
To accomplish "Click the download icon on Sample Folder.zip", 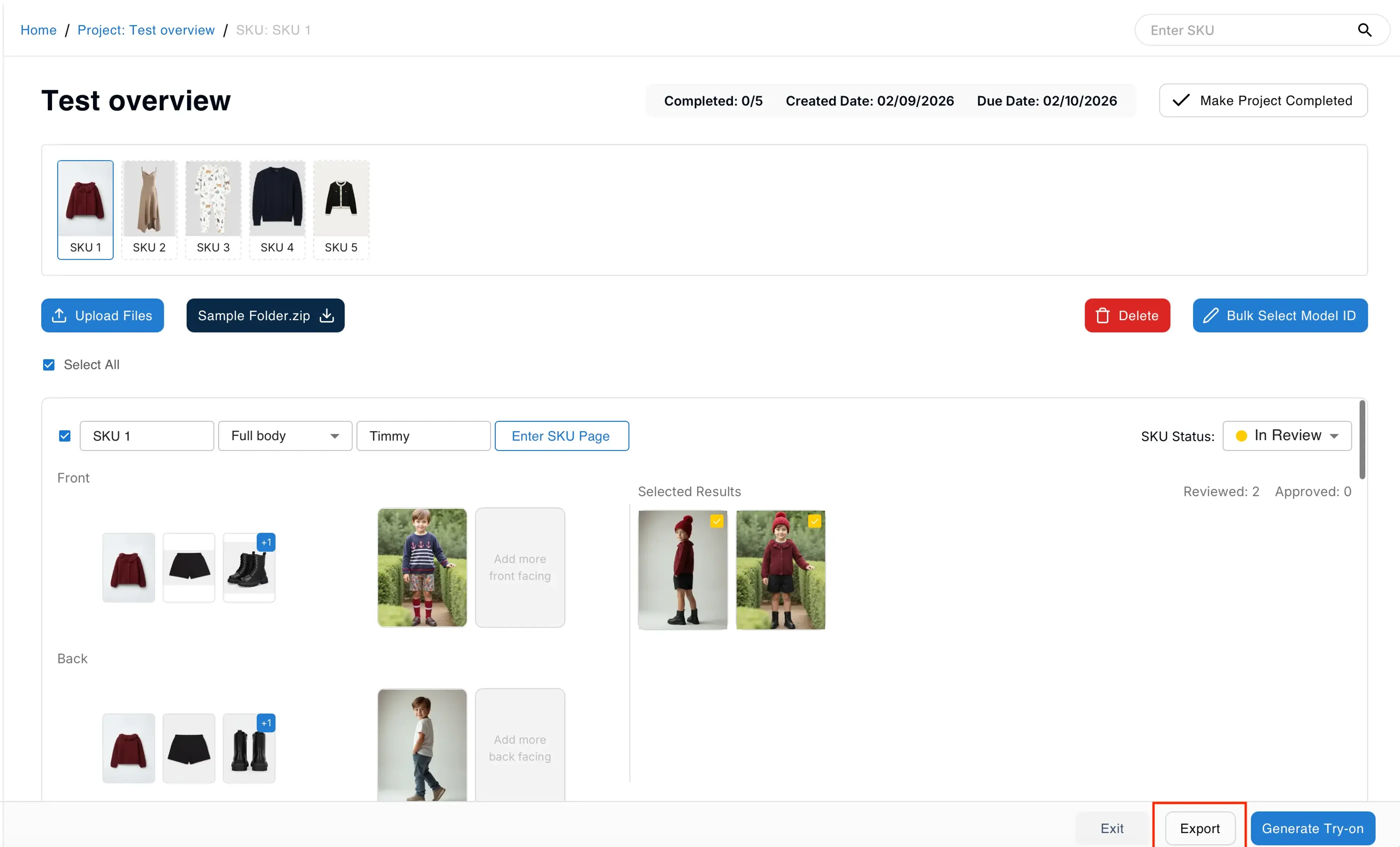I will (327, 315).
